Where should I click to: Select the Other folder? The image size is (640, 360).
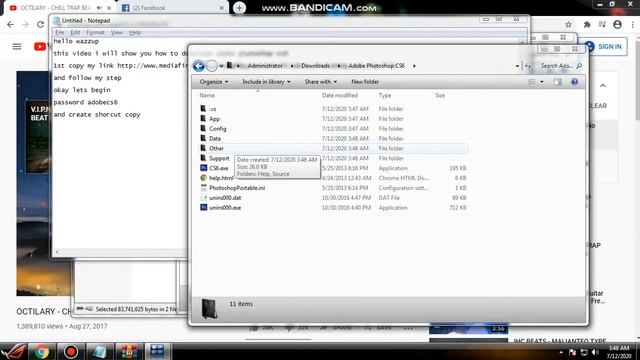216,149
